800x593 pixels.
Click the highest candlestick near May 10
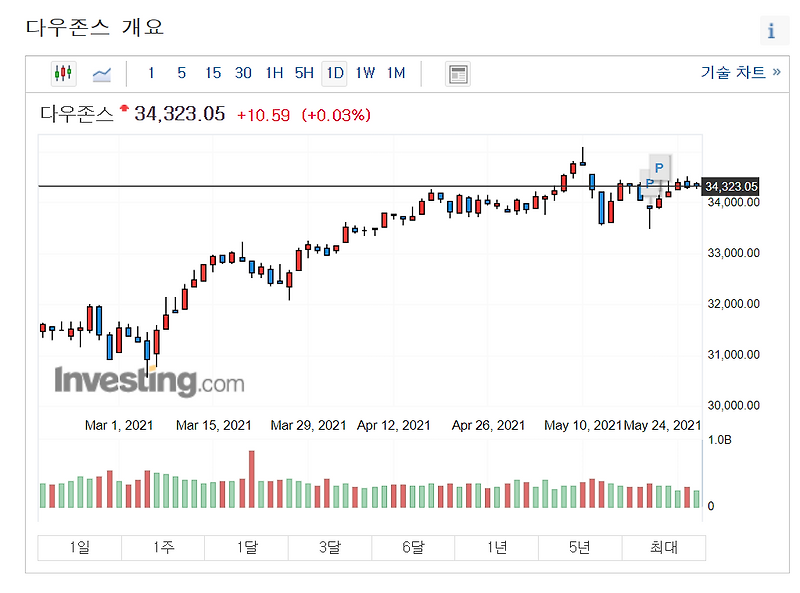pyautogui.click(x=583, y=156)
